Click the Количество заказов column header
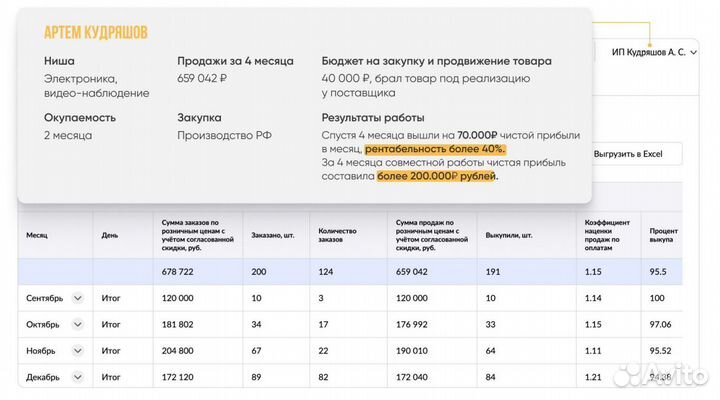 (x=337, y=235)
